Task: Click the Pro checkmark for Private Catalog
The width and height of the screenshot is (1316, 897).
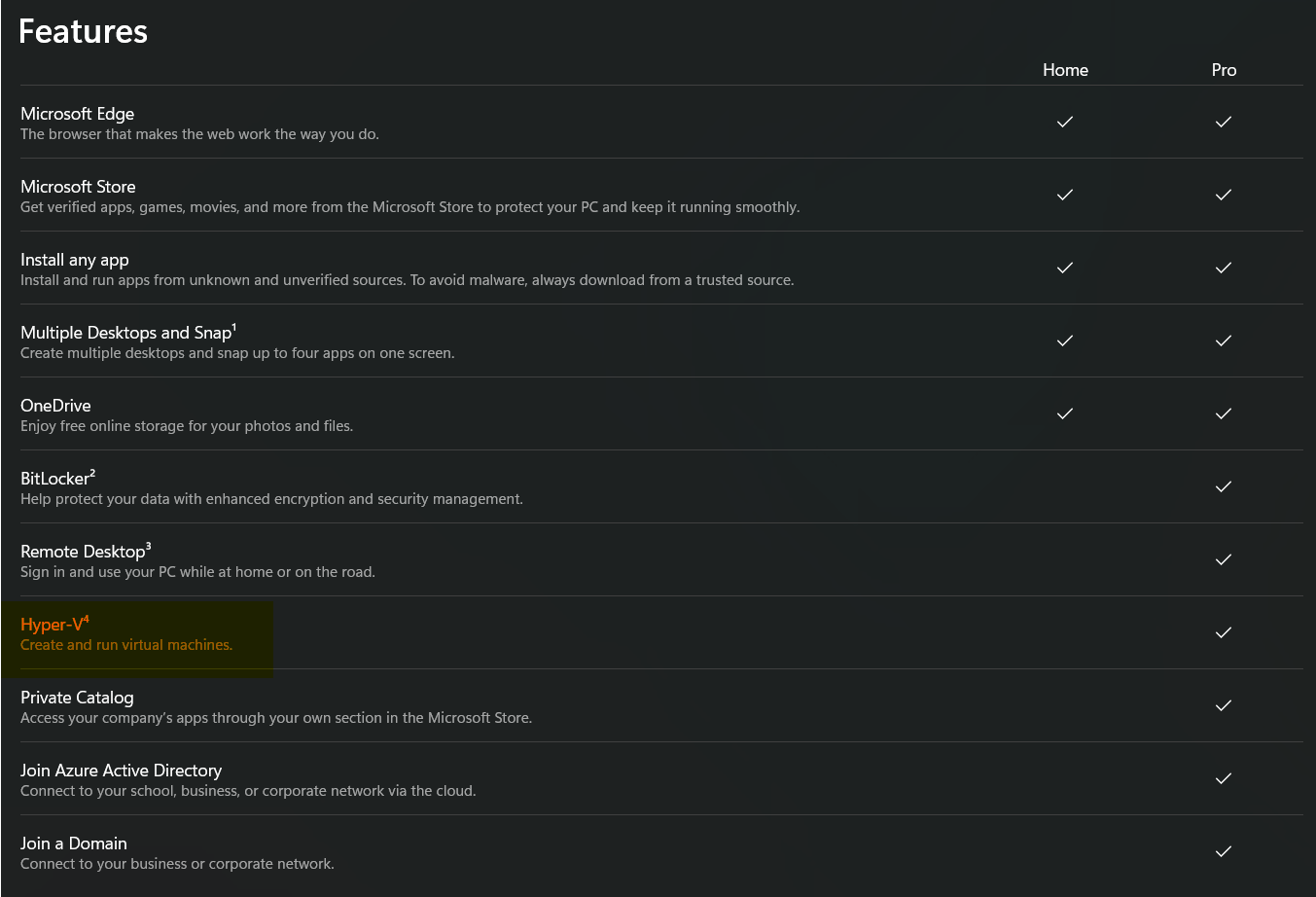Action: [x=1224, y=705]
